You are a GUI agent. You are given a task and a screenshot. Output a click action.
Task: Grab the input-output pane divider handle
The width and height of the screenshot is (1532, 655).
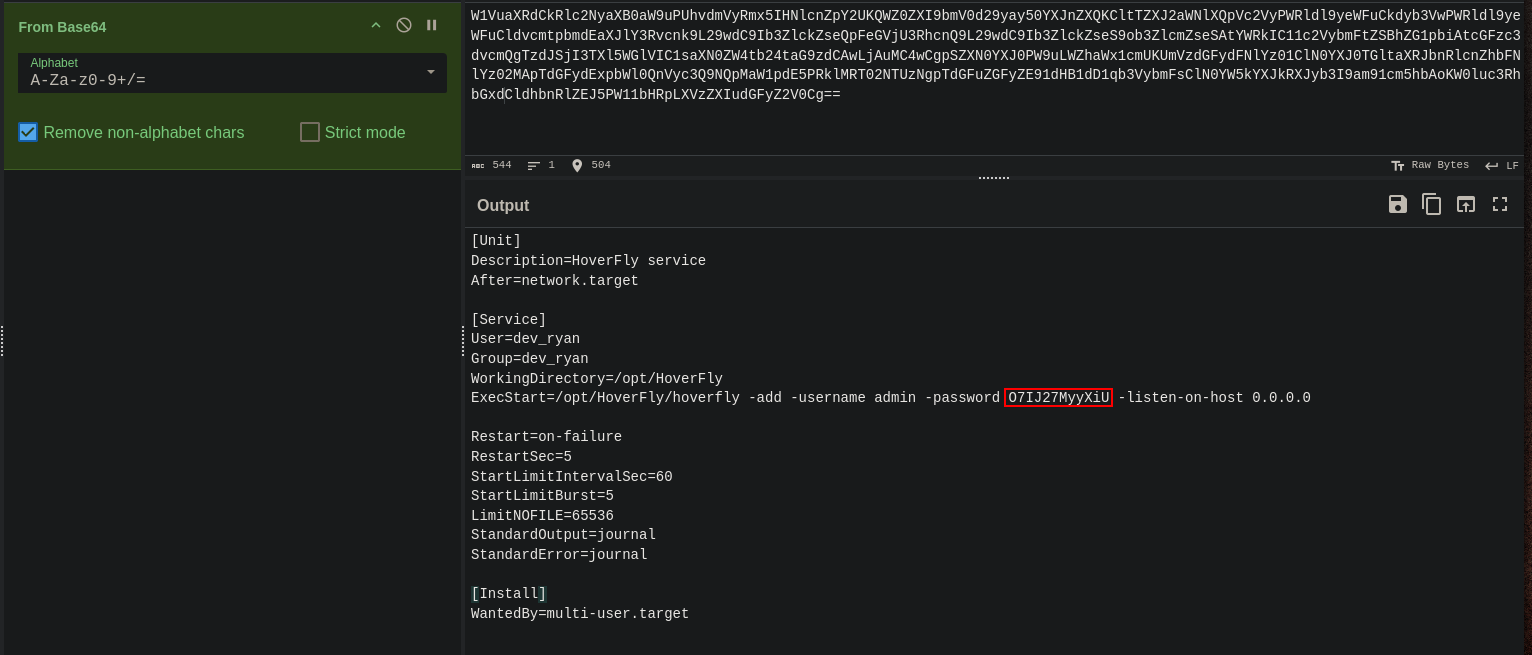coord(994,178)
